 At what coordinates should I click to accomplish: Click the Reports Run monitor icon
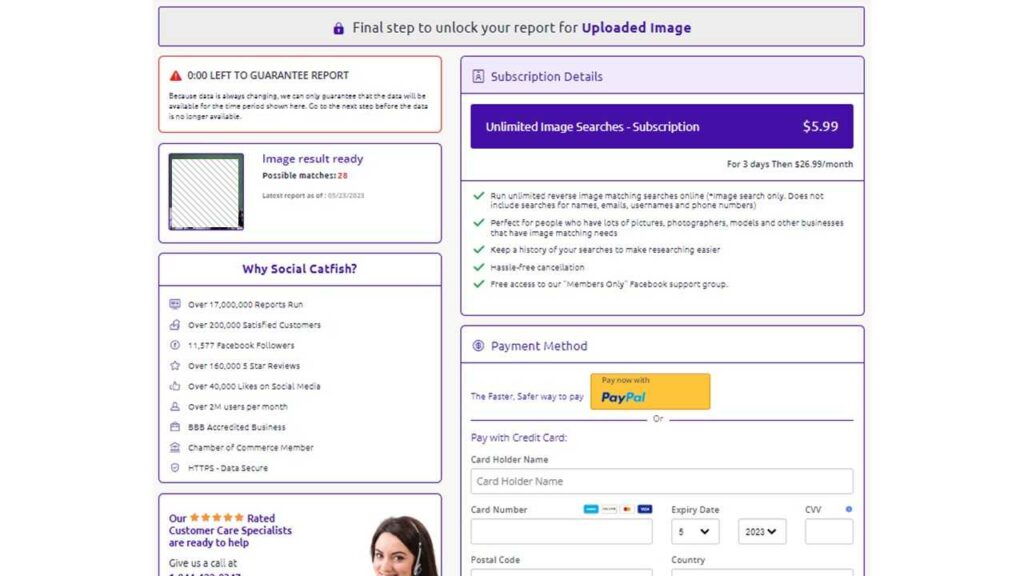(x=175, y=304)
